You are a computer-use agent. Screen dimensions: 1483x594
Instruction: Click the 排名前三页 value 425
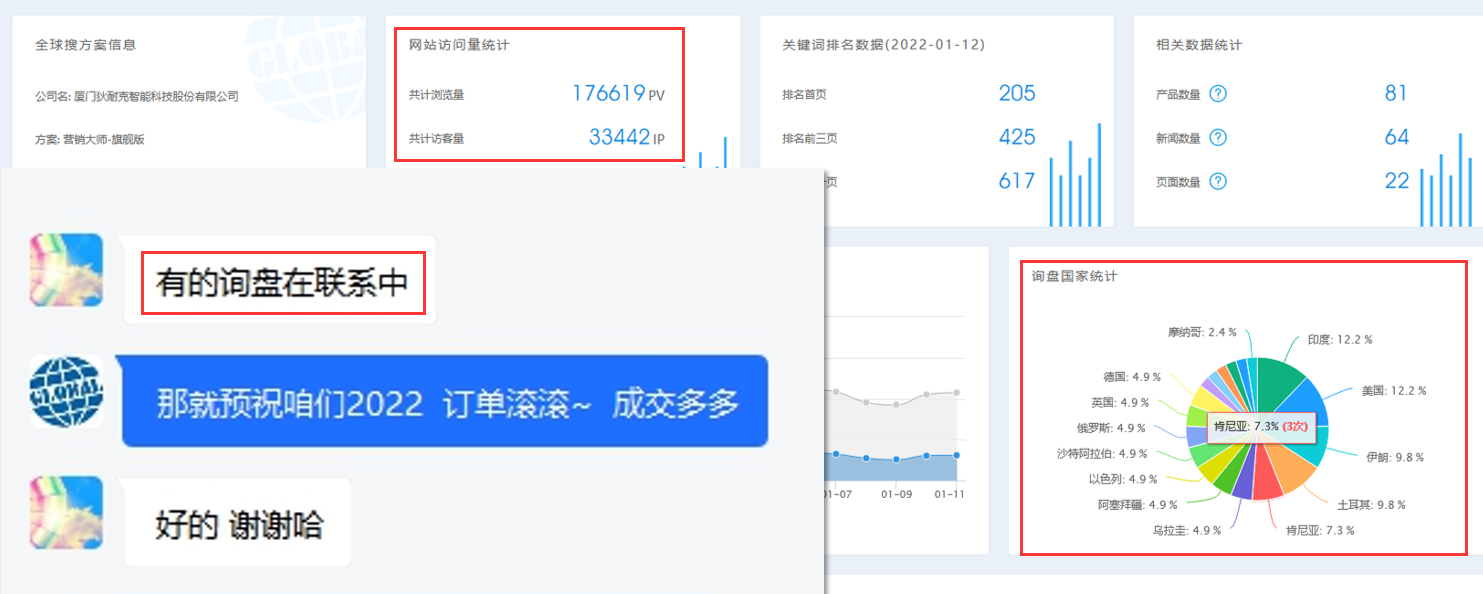(1017, 138)
